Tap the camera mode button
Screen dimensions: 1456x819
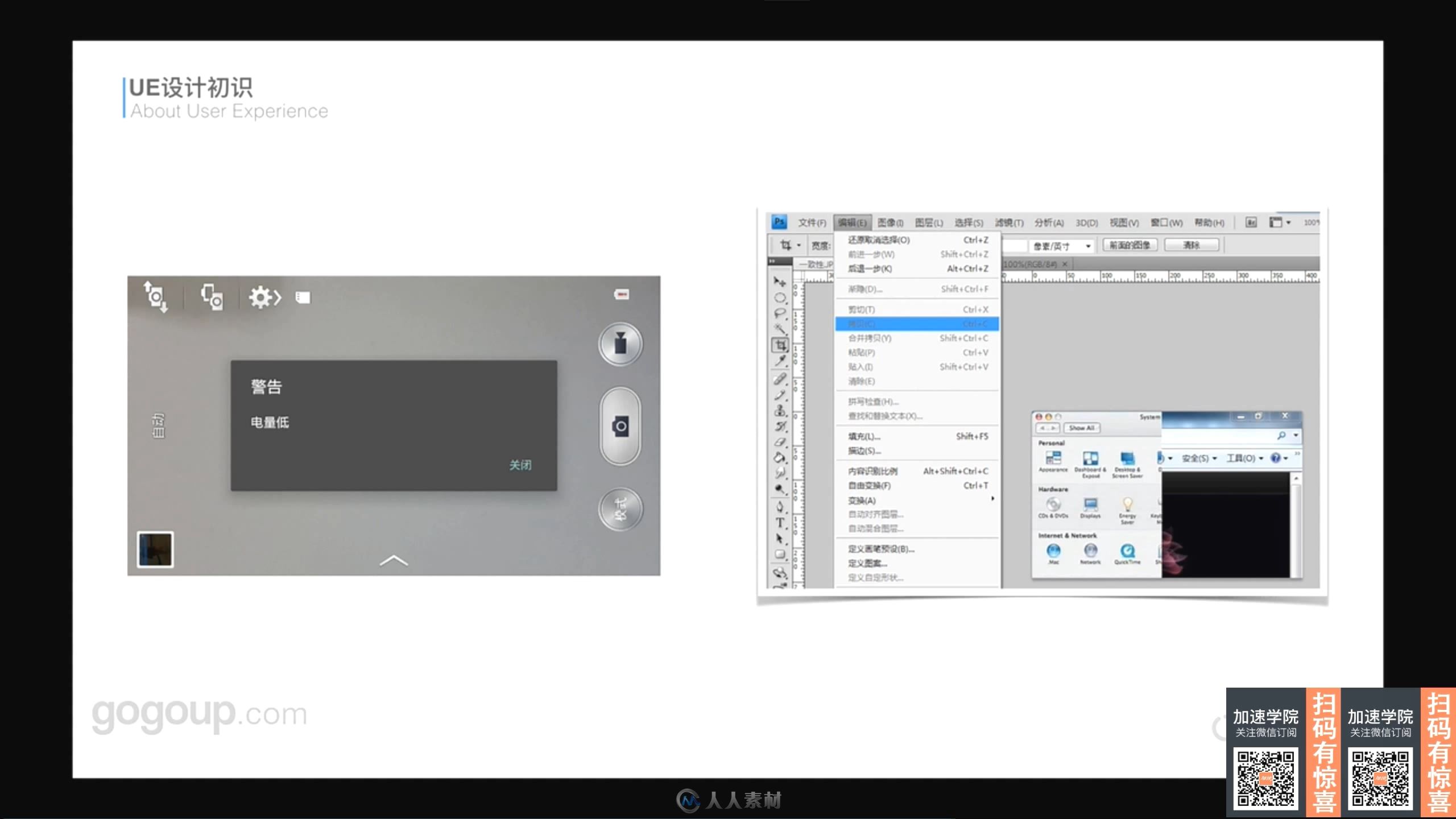click(x=620, y=509)
